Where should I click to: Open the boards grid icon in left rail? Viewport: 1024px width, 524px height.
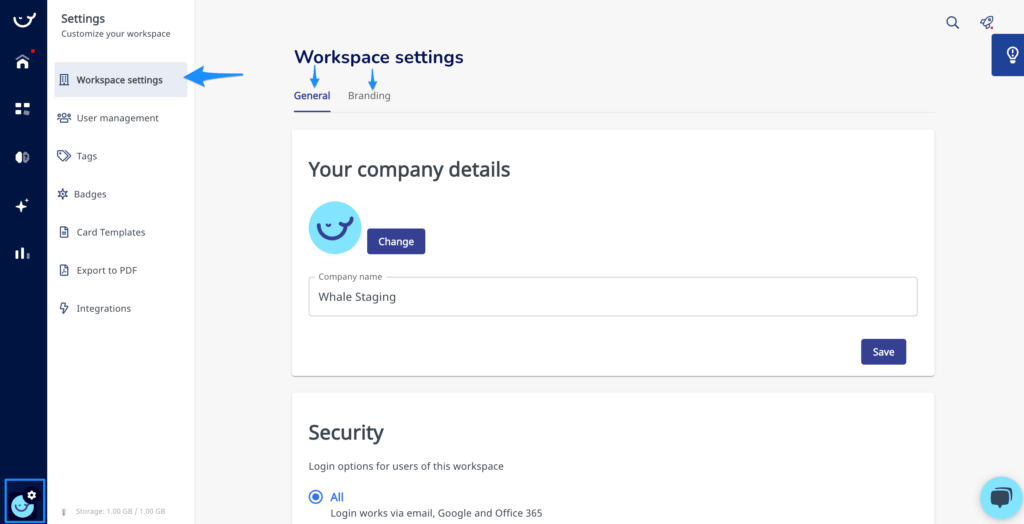(22, 108)
